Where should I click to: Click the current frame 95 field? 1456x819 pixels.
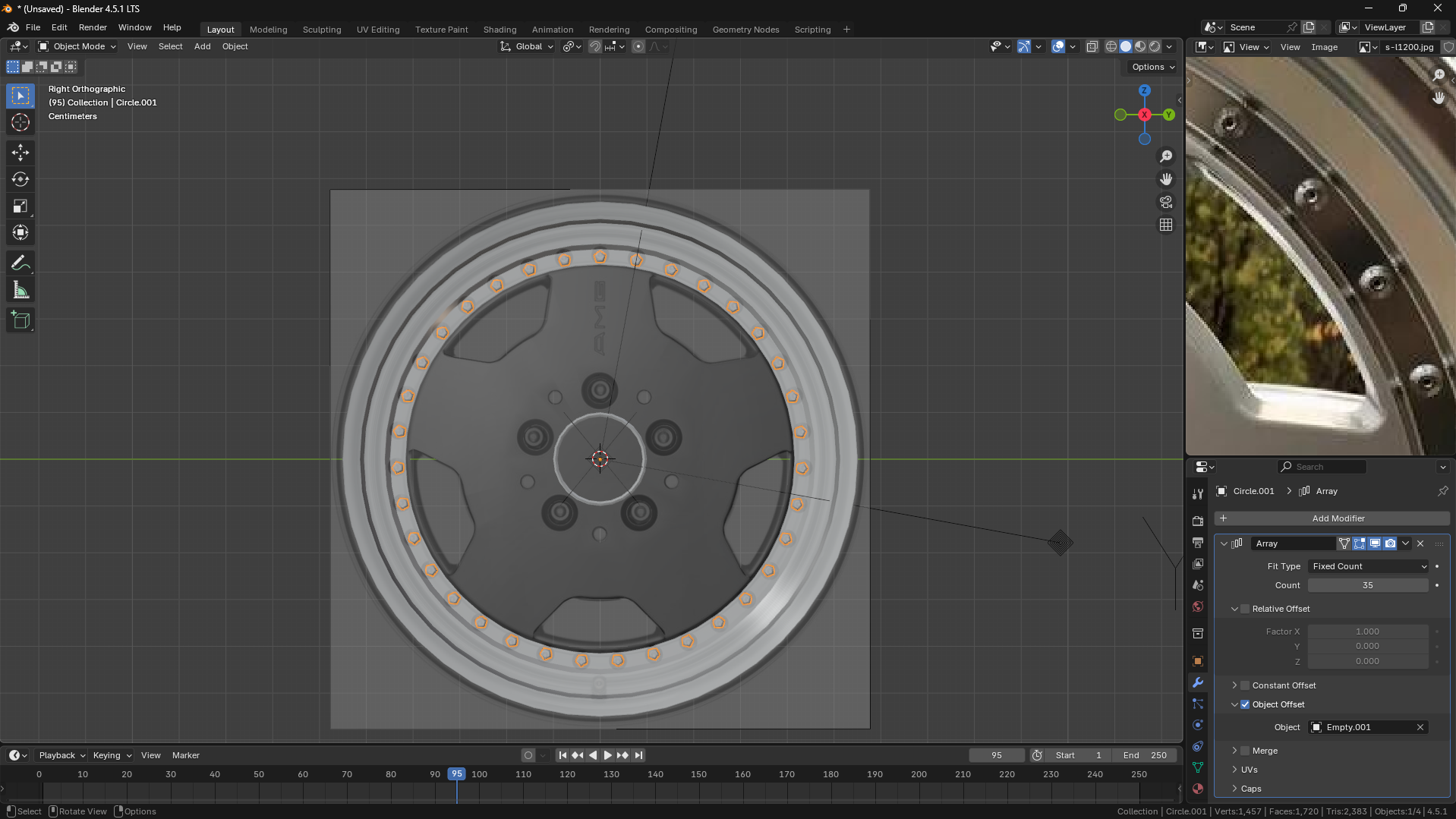click(x=997, y=755)
